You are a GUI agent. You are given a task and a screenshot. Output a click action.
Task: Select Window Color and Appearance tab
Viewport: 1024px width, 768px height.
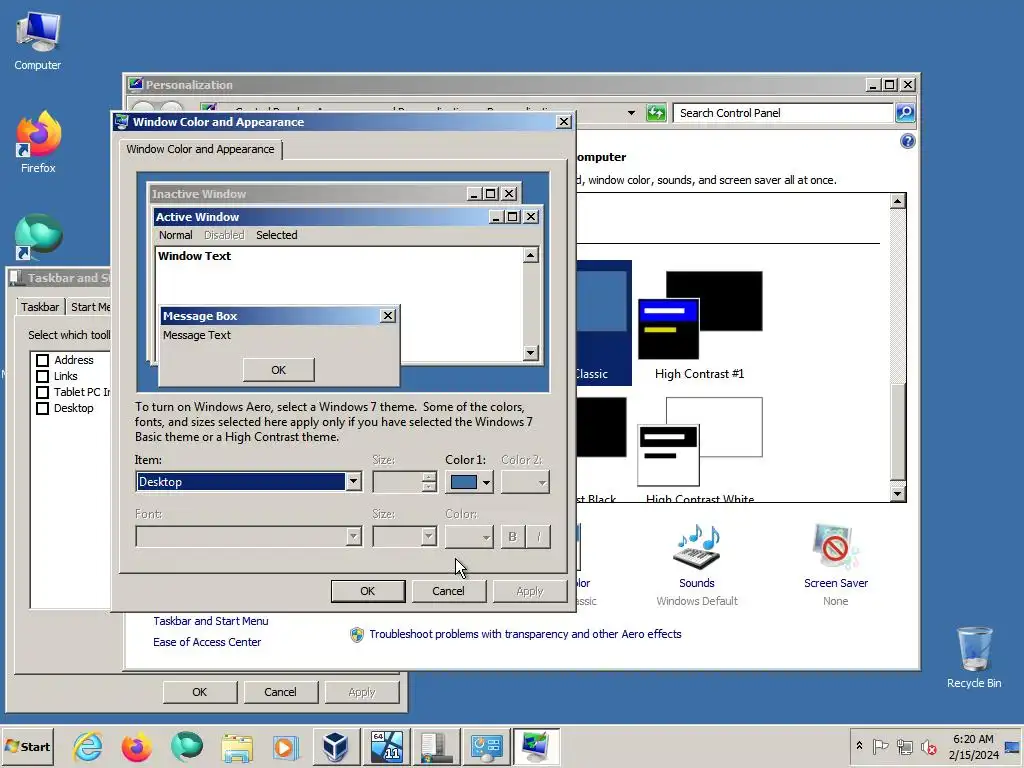[x=200, y=150]
